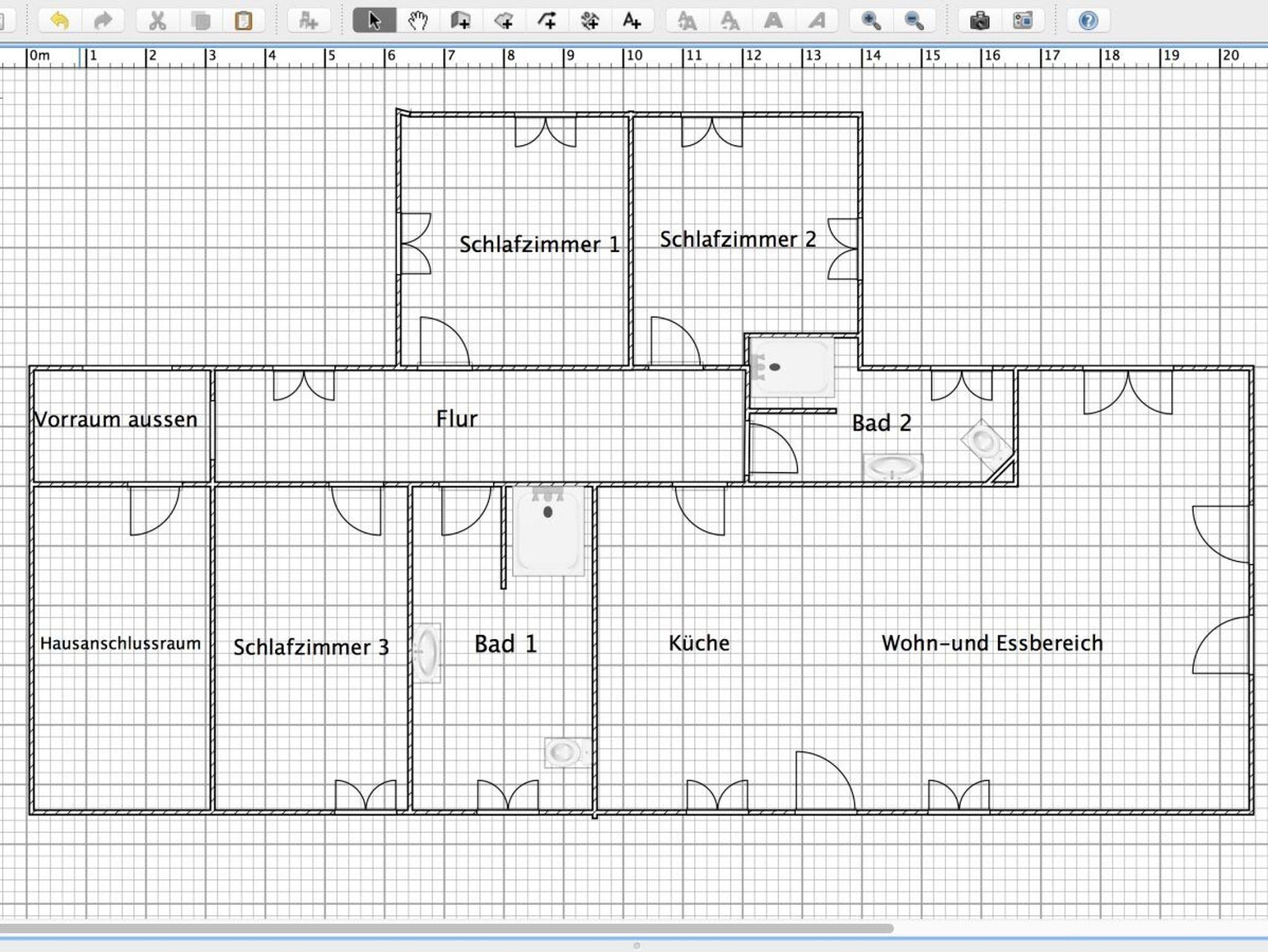This screenshot has width=1268, height=952.
Task: Toggle bold text style button
Action: click(x=773, y=21)
